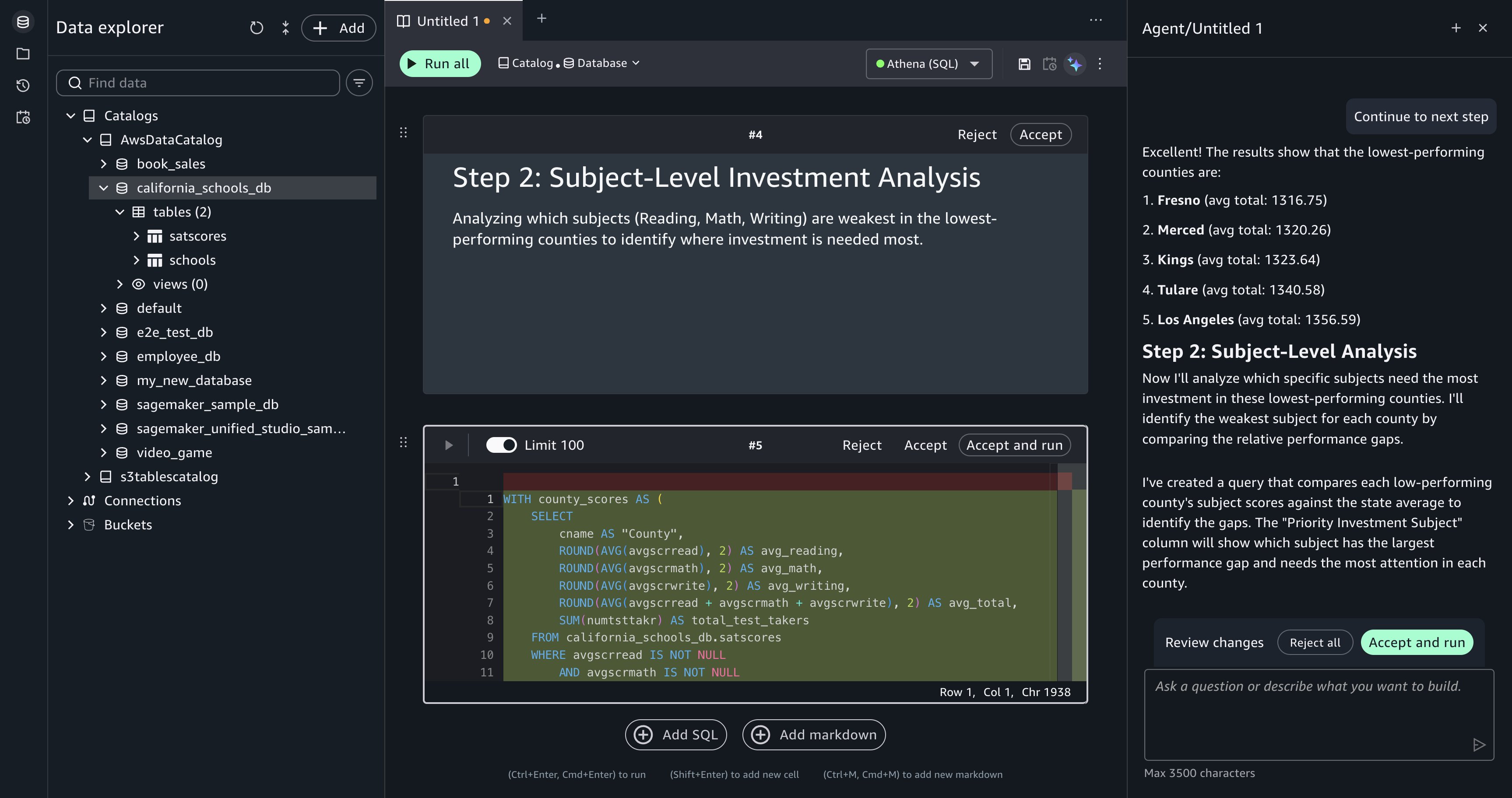Open the scheduled queries icon in left rail
Screen dimensions: 1512x798
[x=23, y=117]
